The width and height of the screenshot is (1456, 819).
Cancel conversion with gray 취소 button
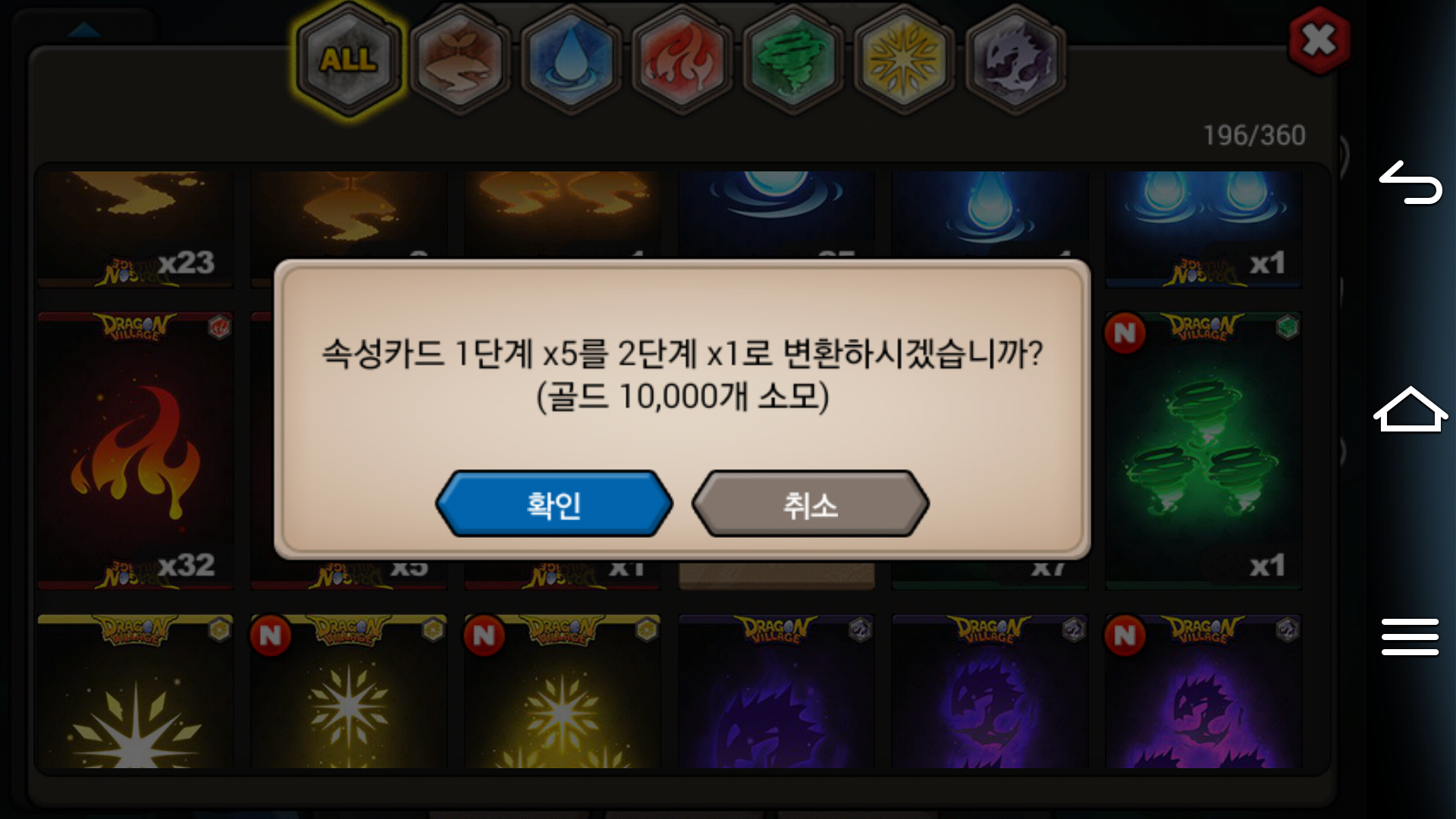pos(810,504)
